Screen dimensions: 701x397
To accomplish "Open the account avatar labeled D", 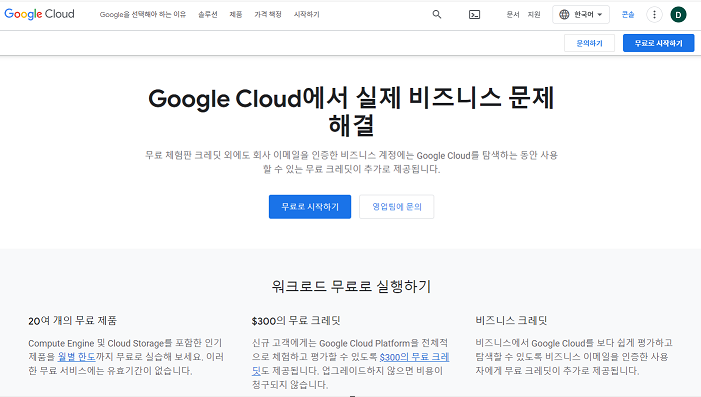I will click(x=678, y=15).
